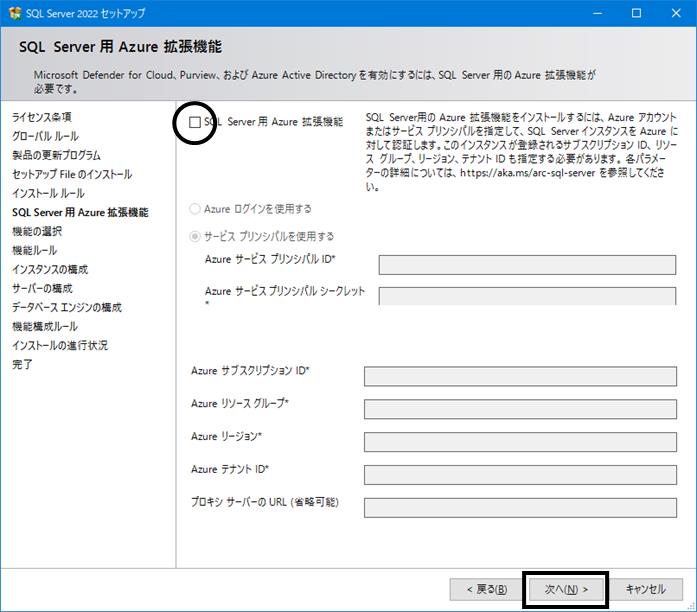This screenshot has width=697, height=612.
Task: Select データベース エンジンの構成 step in sidebar
Action: [x=67, y=308]
